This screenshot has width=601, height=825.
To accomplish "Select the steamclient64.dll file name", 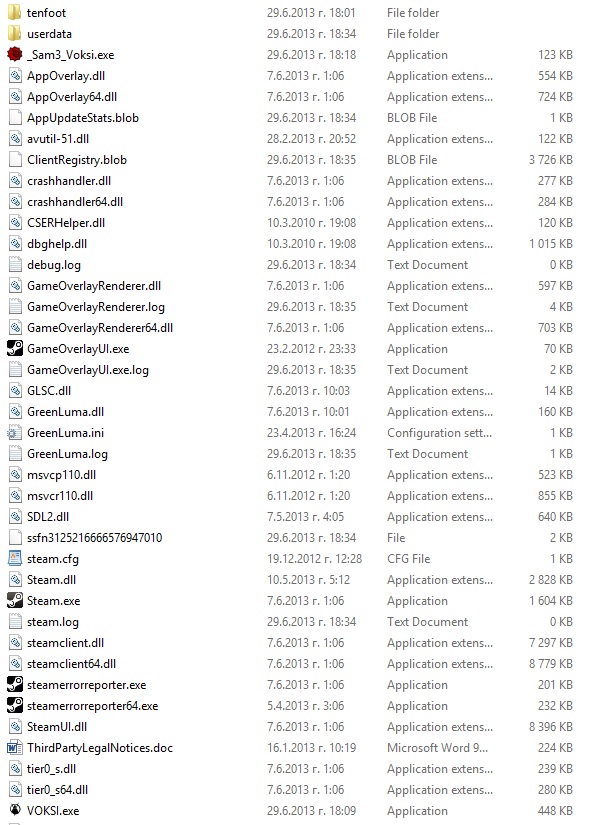I will click(x=71, y=664).
